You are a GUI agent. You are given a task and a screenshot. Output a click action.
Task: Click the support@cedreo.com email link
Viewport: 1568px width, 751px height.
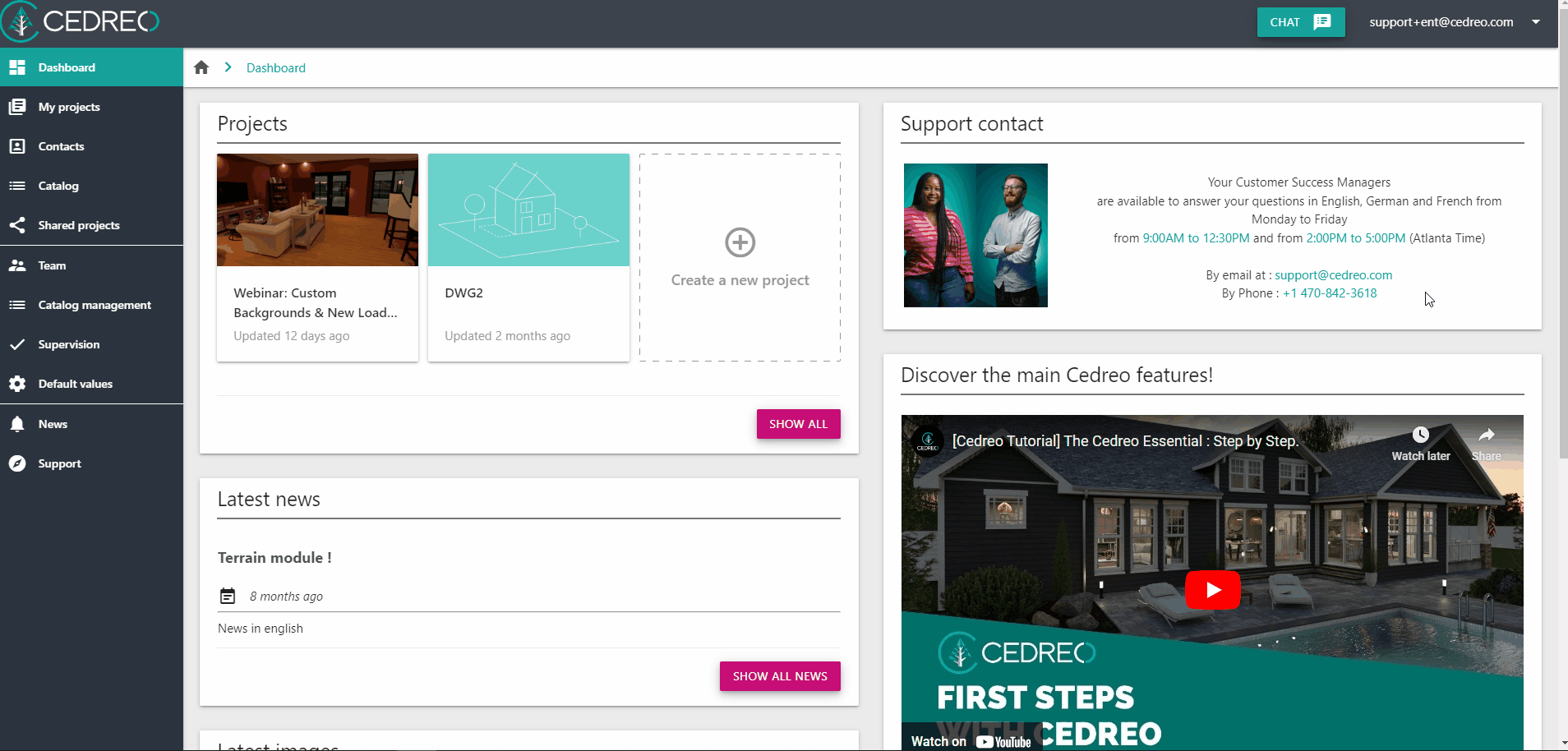point(1333,275)
